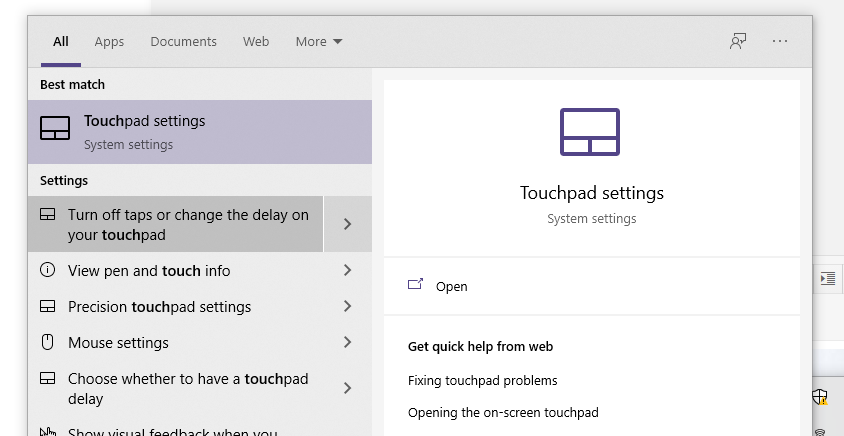This screenshot has width=844, height=436.
Task: Click the feedback icon in search header
Action: point(738,41)
